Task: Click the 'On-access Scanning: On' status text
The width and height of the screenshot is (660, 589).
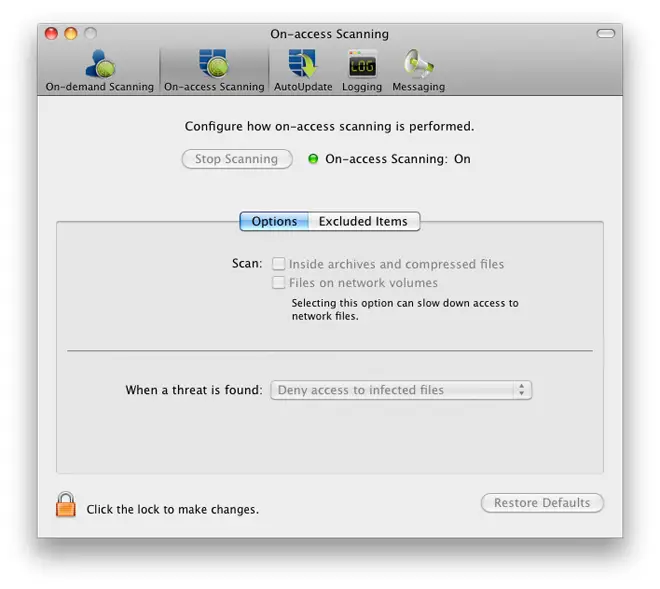Action: (x=398, y=159)
